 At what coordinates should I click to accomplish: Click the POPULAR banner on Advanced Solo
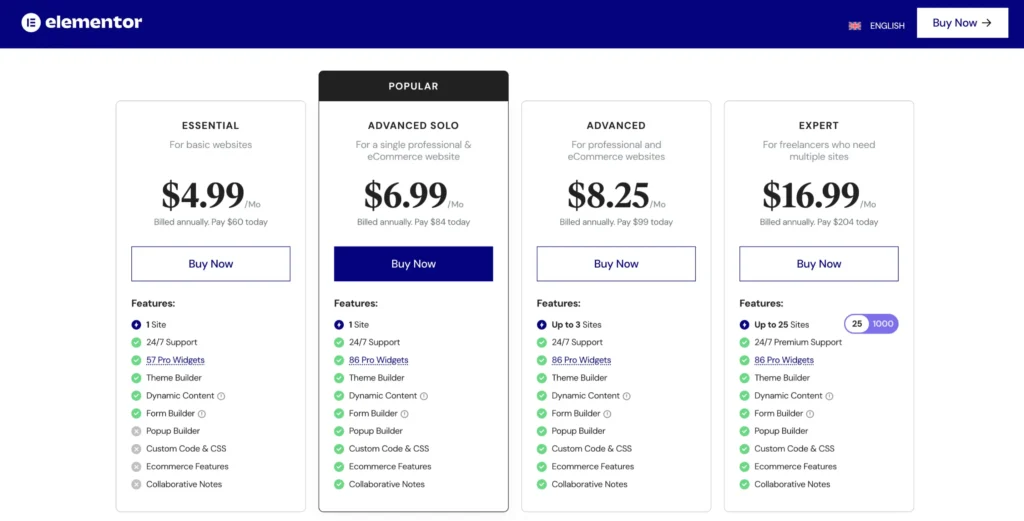(413, 86)
